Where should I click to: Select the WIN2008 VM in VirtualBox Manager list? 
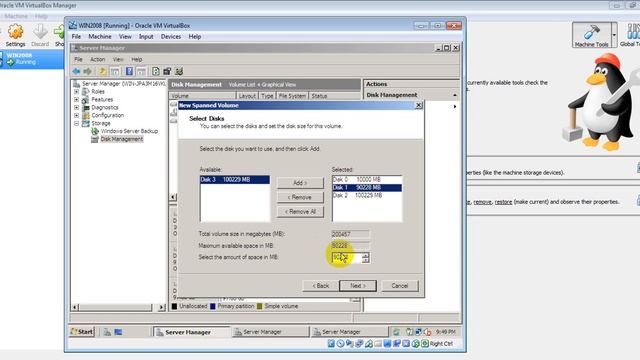[32, 59]
